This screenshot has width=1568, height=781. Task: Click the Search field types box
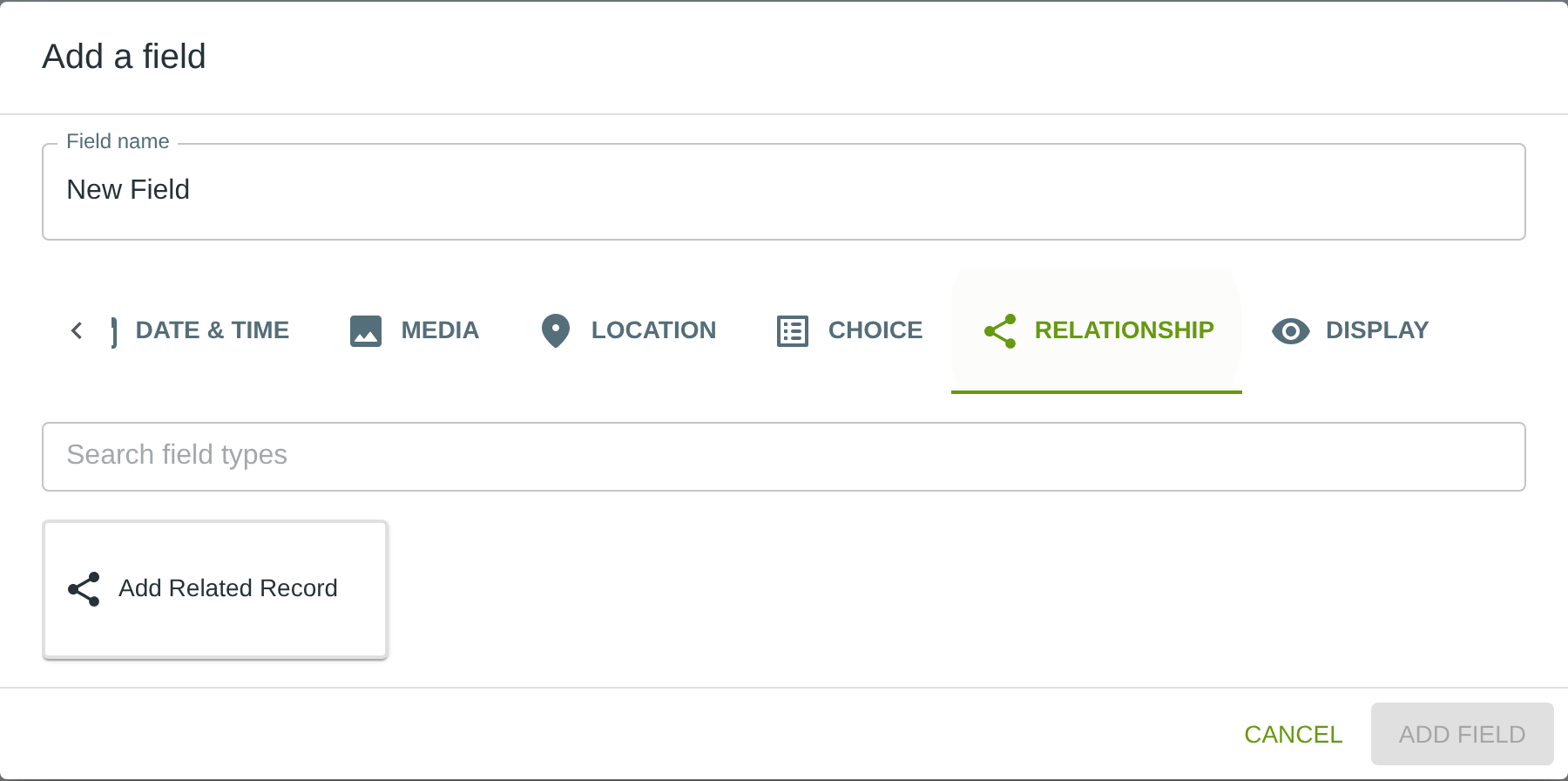[x=784, y=456]
